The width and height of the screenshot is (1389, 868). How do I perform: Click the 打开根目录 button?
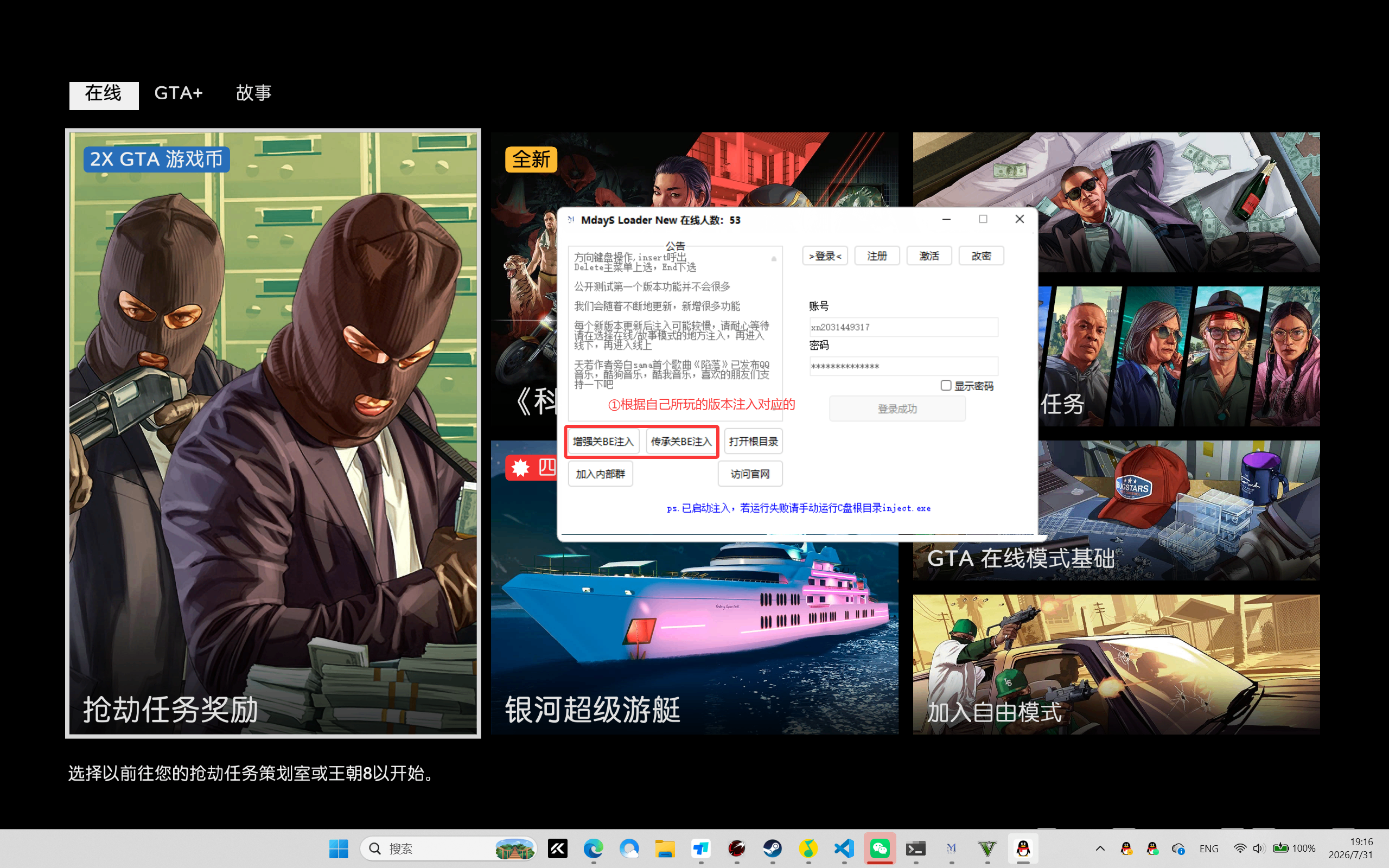click(754, 442)
